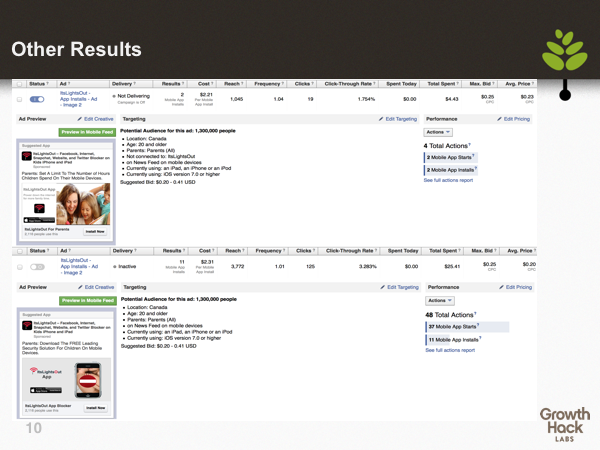Select '2 Mobile App Starts' action bar
The height and width of the screenshot is (450, 600).
[450, 158]
